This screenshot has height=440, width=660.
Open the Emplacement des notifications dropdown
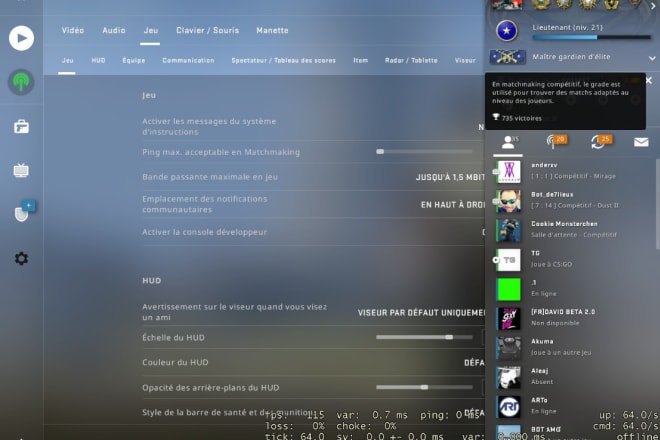tap(452, 205)
